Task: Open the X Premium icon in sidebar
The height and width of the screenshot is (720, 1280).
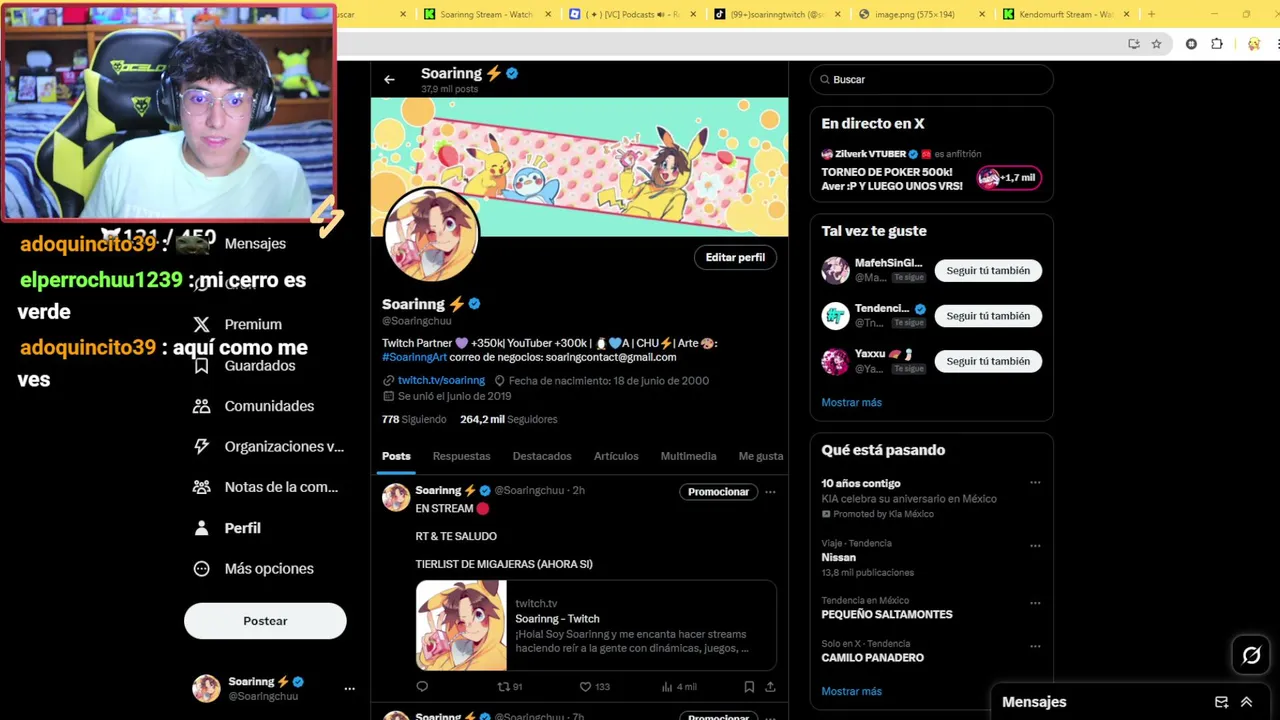Action: 202,324
